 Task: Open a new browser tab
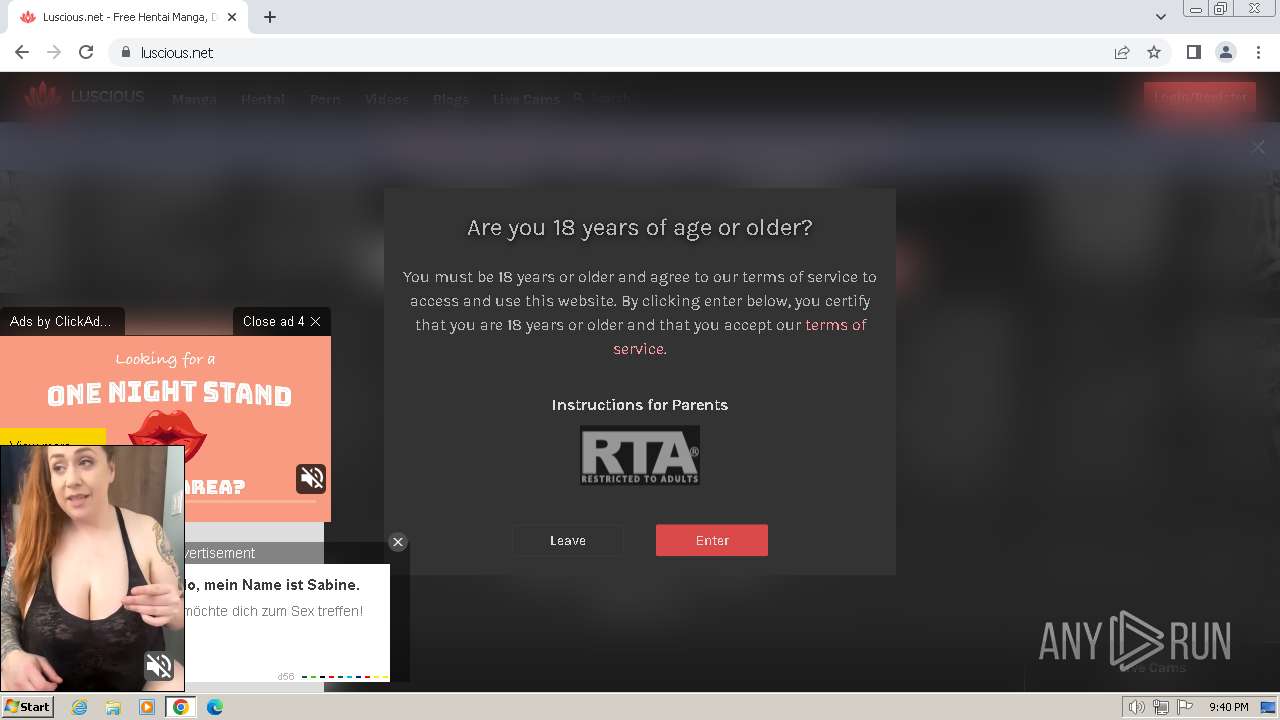point(270,17)
